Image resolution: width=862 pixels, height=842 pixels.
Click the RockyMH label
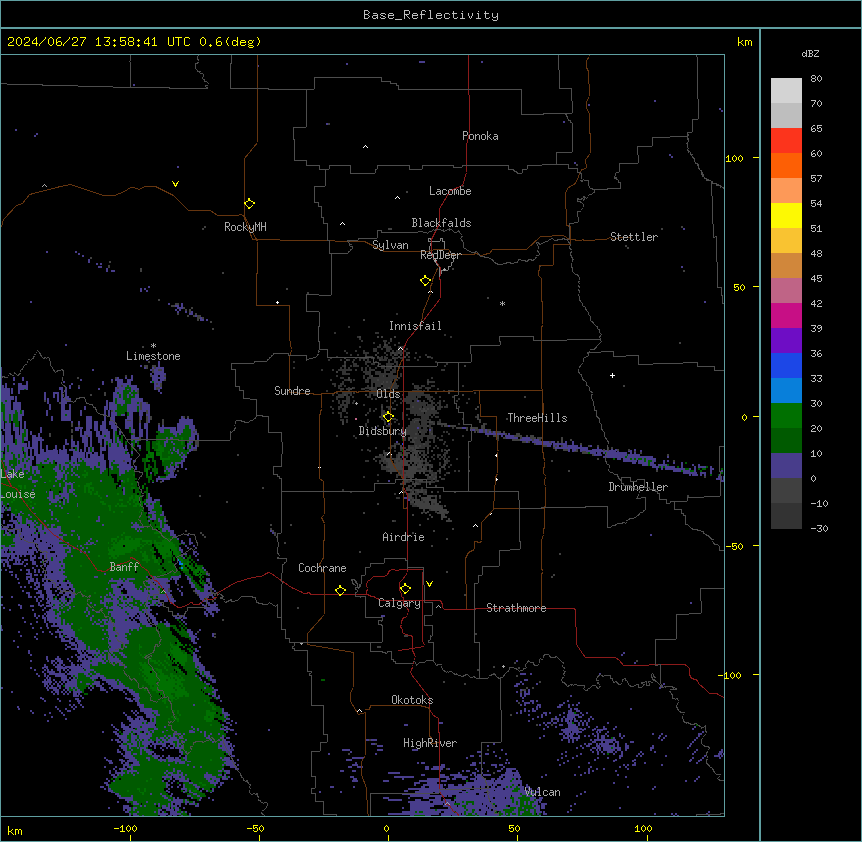click(x=245, y=227)
